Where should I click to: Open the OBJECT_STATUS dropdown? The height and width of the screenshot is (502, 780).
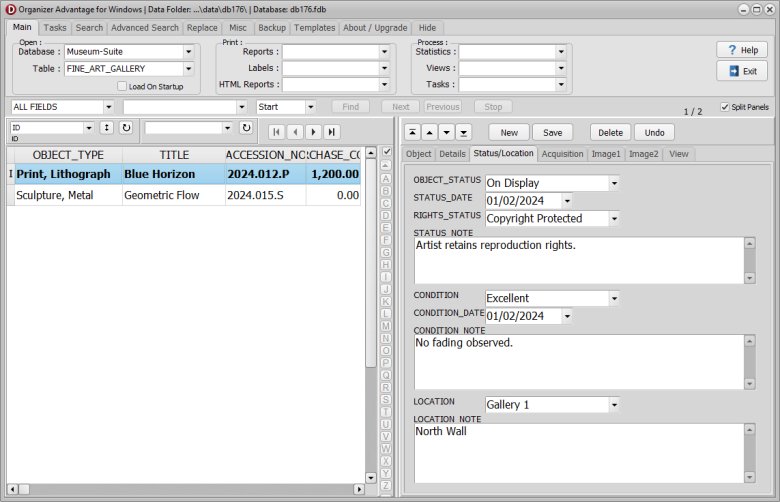tap(614, 183)
